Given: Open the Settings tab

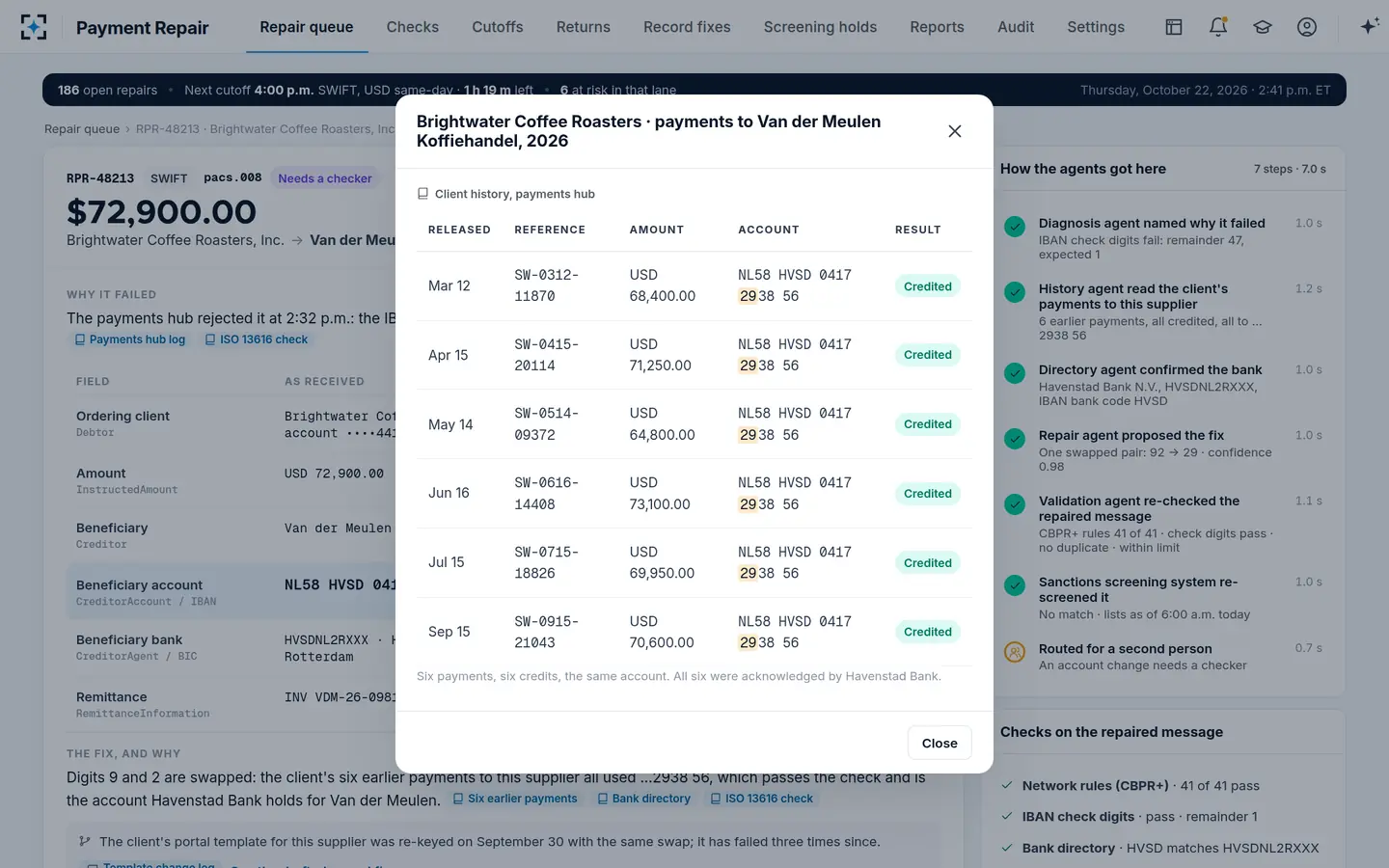Looking at the screenshot, I should 1096,27.
